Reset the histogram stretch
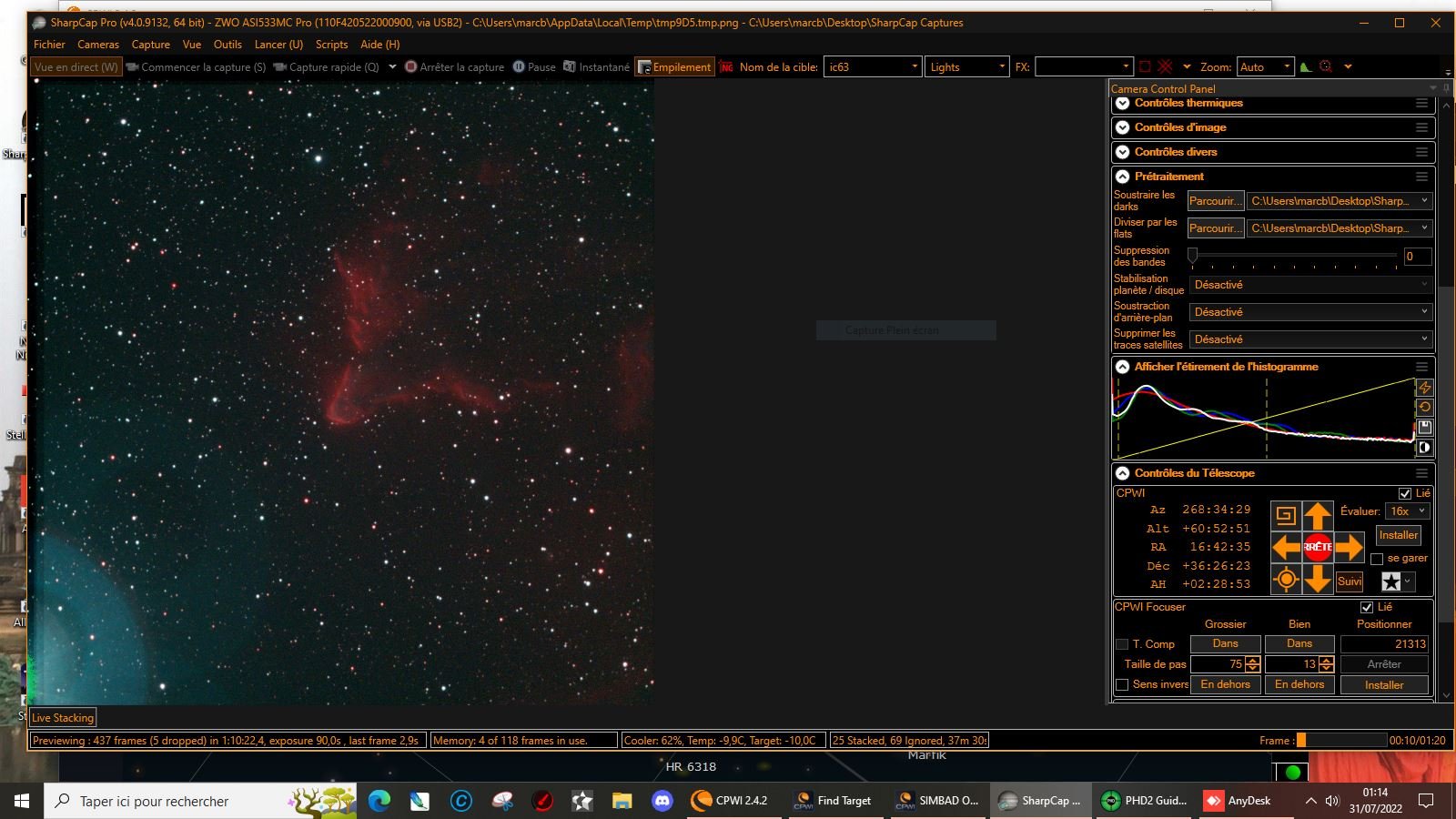Screen dimensions: 1456x819 click(1425, 408)
